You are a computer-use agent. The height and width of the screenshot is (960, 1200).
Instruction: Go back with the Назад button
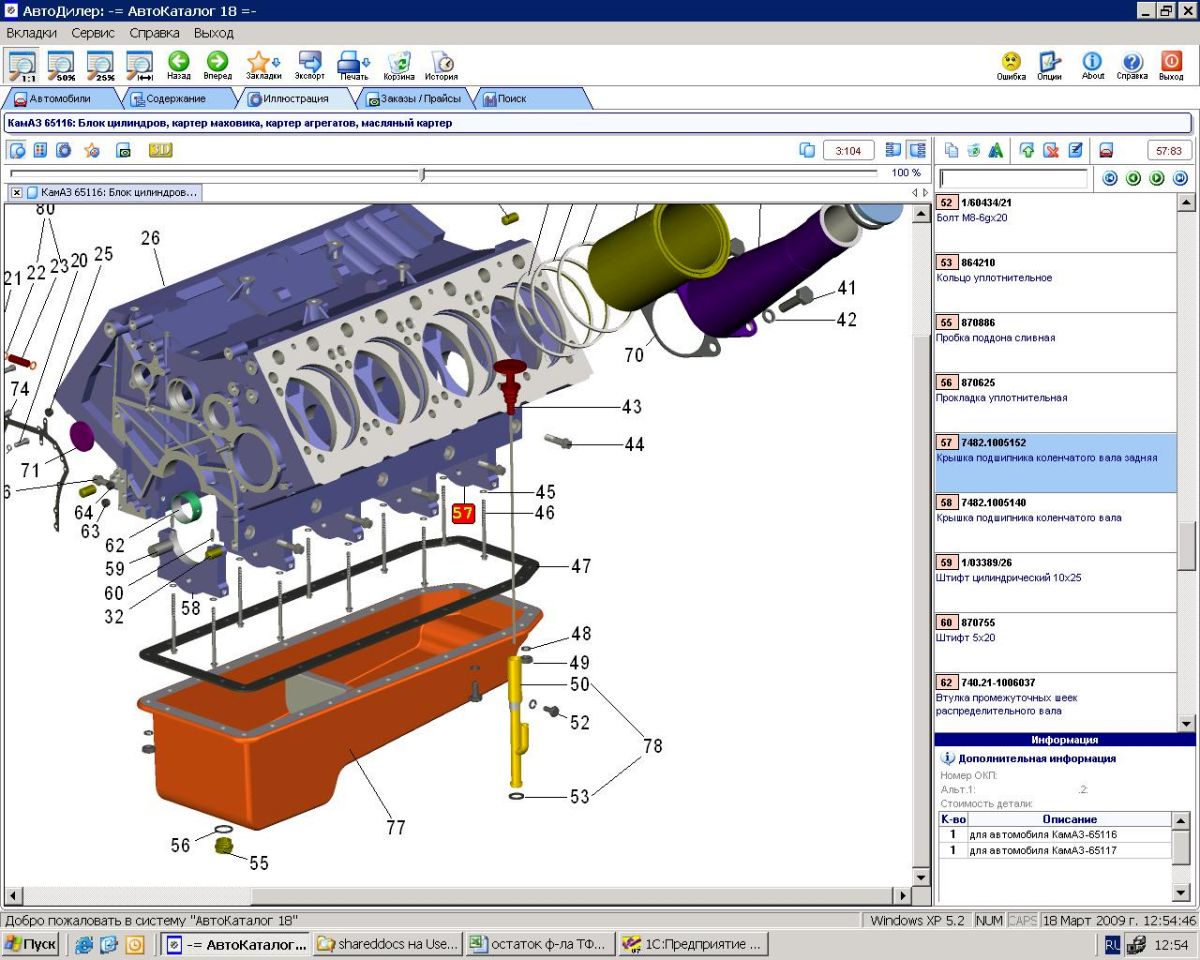[x=179, y=65]
